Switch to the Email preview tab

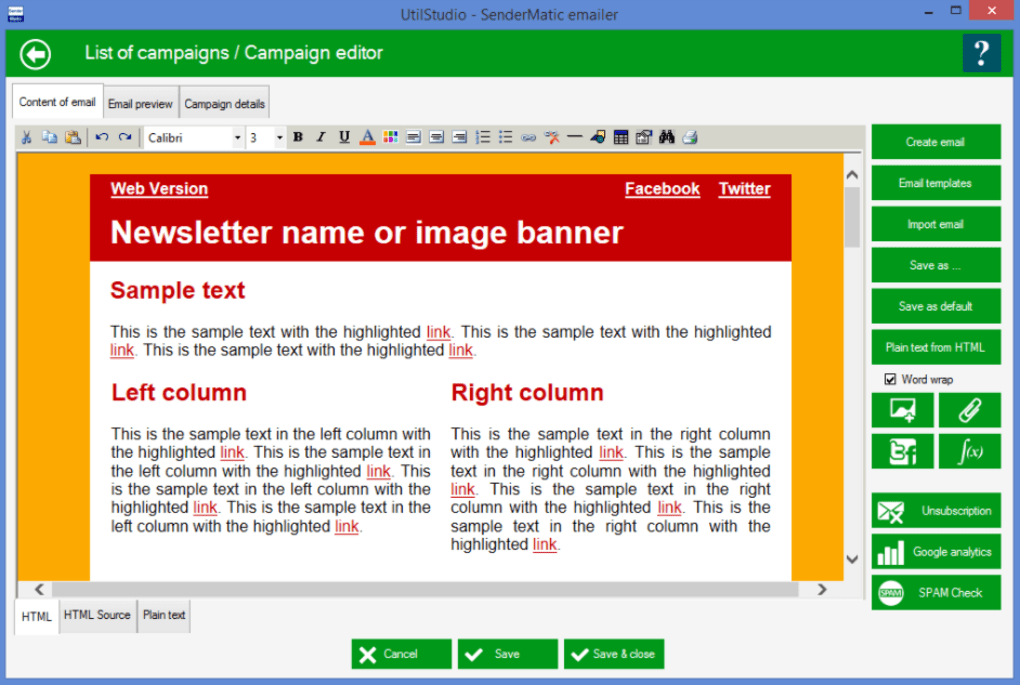point(140,104)
